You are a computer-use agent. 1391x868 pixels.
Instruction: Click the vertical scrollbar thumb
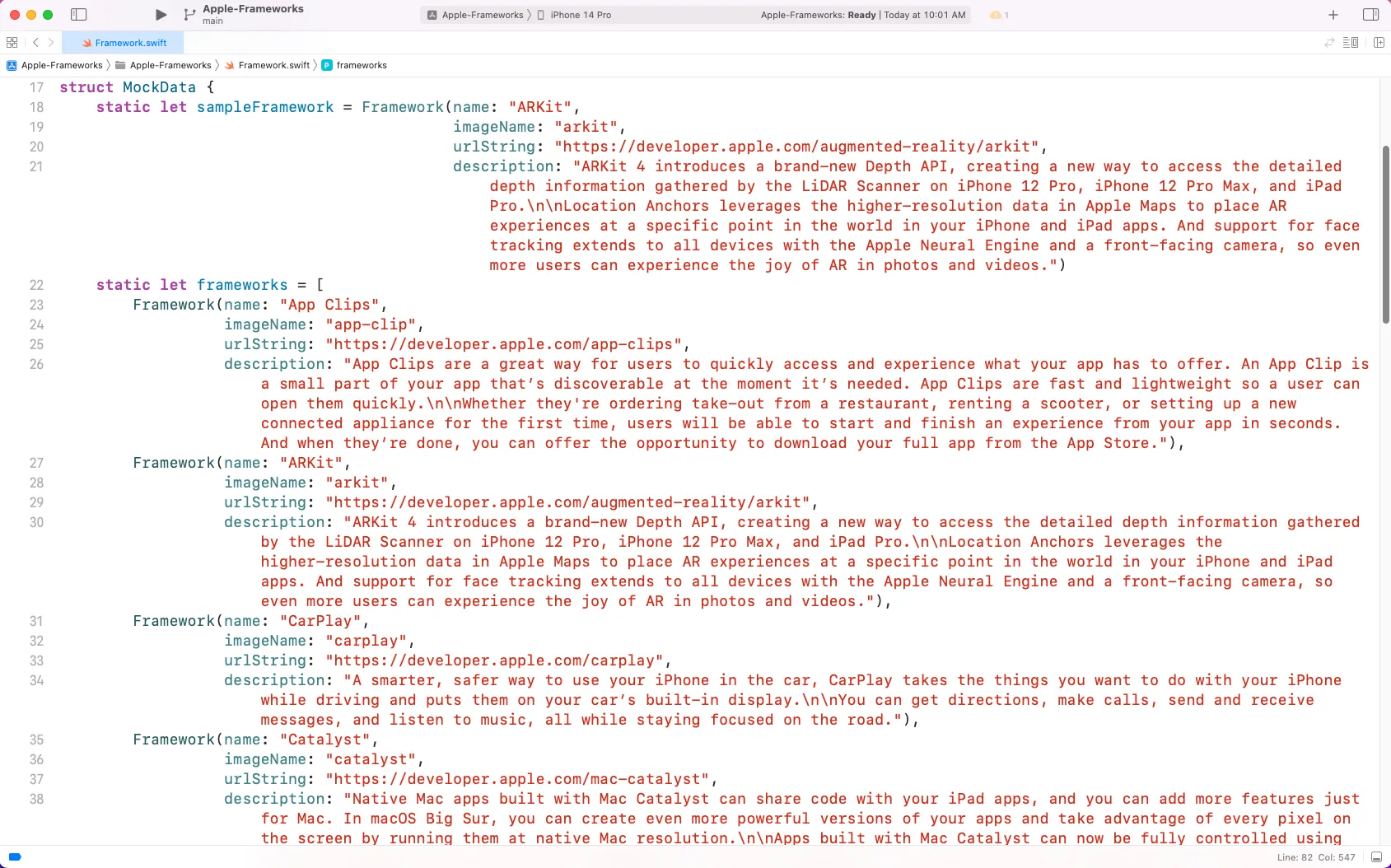pyautogui.click(x=1386, y=235)
